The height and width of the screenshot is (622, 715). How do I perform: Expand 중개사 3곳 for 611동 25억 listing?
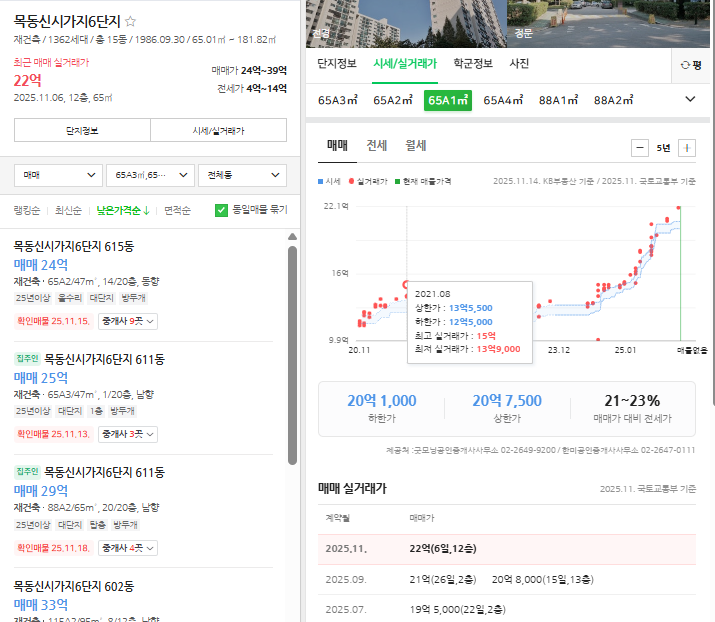(128, 434)
